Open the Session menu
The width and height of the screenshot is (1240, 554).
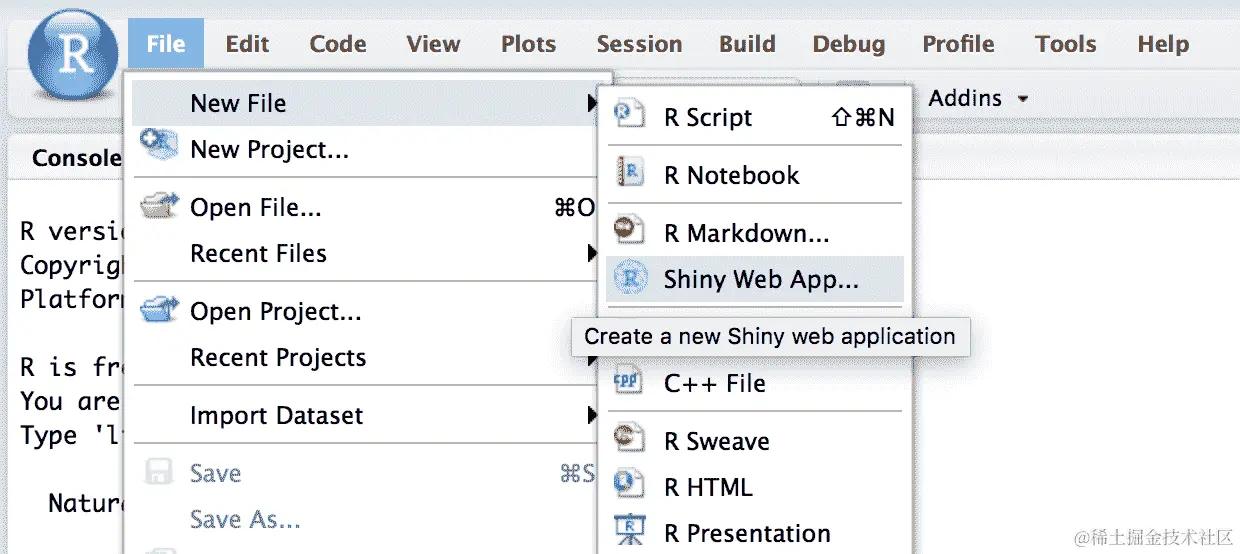(639, 44)
